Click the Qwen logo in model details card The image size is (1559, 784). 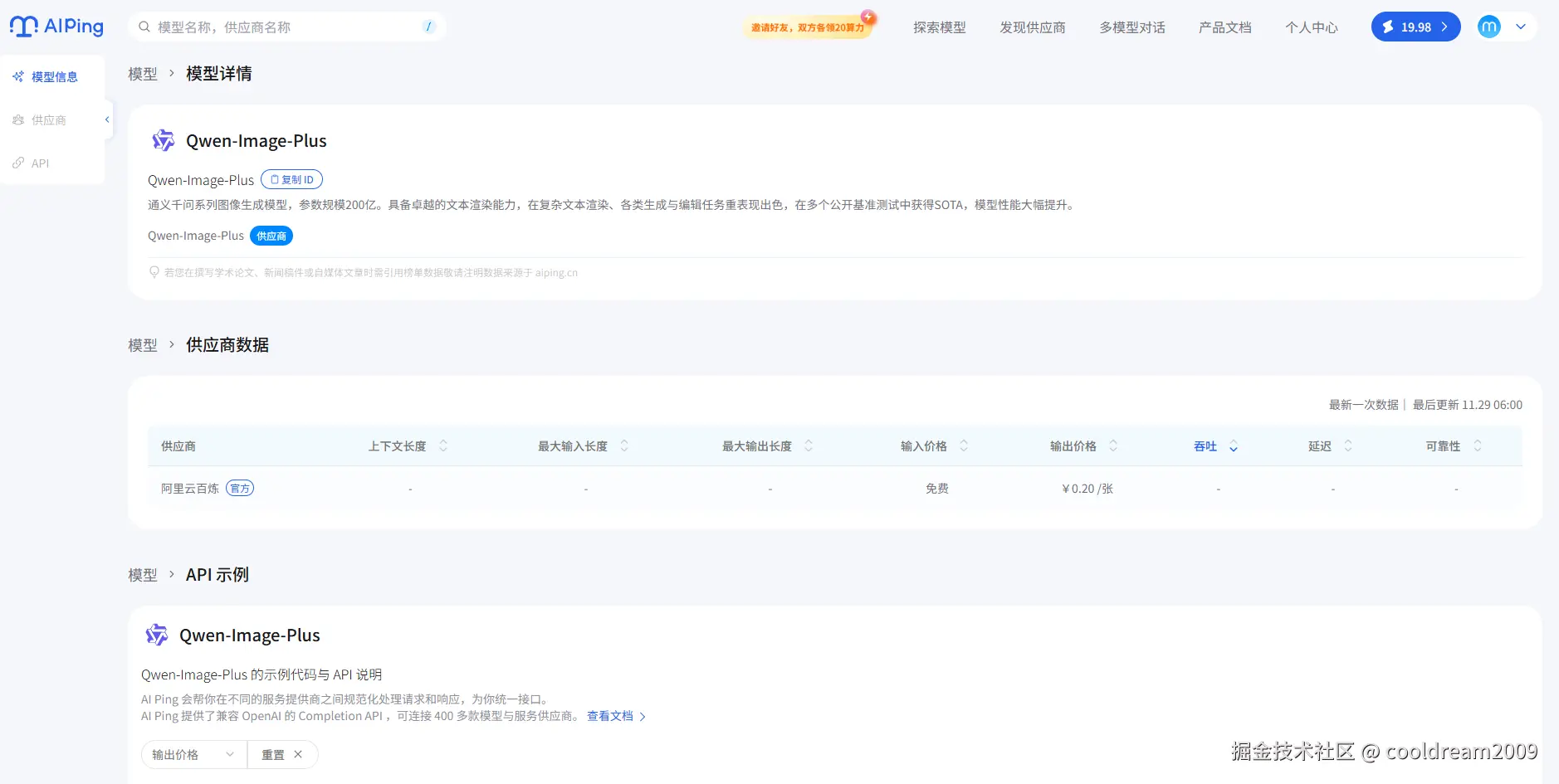(163, 140)
